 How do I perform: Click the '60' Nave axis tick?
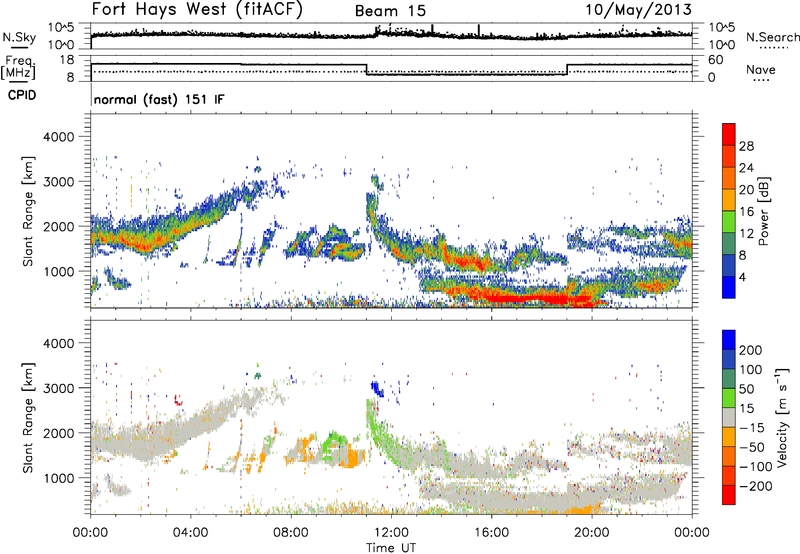(x=715, y=60)
